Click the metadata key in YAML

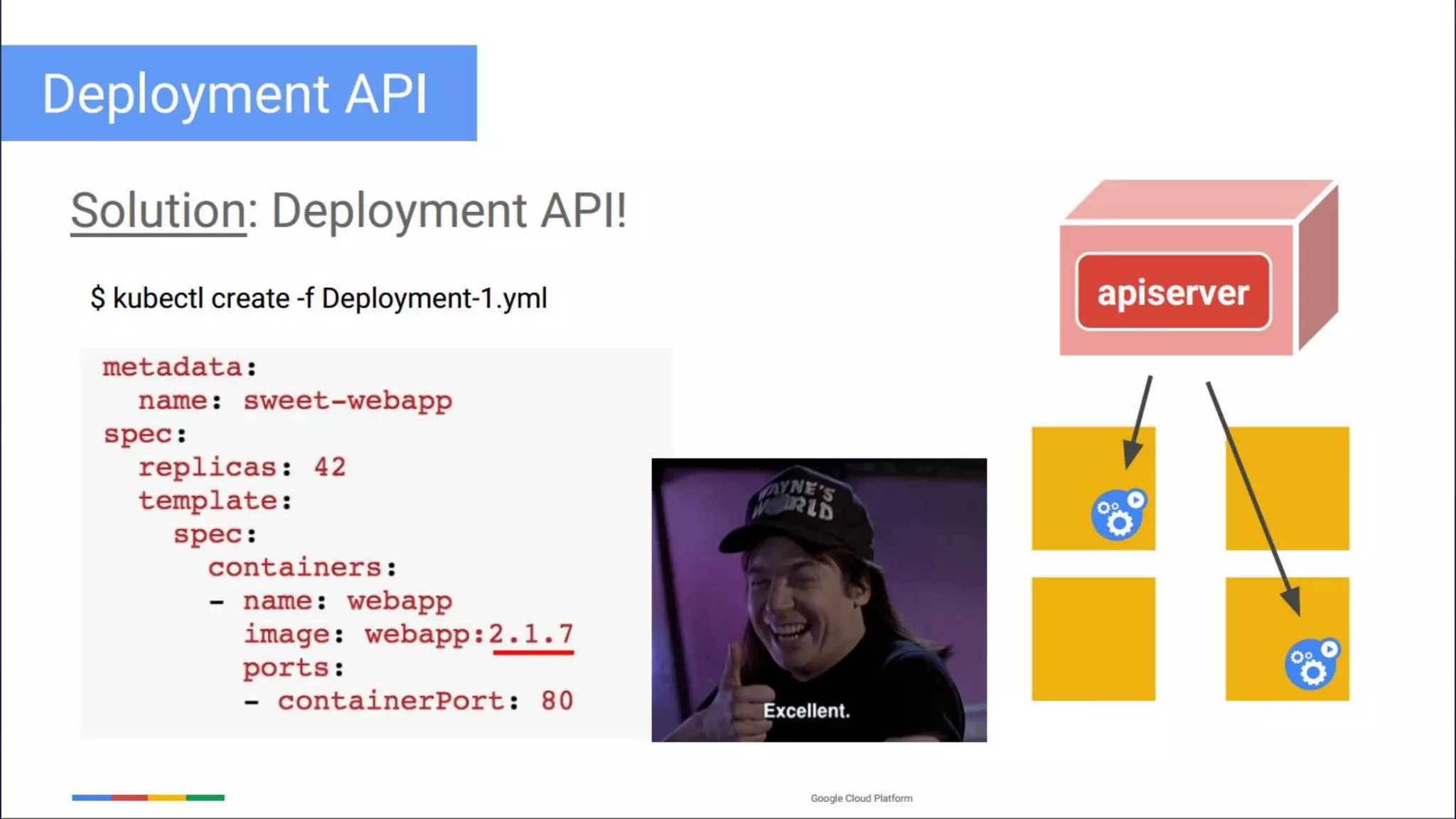[173, 367]
